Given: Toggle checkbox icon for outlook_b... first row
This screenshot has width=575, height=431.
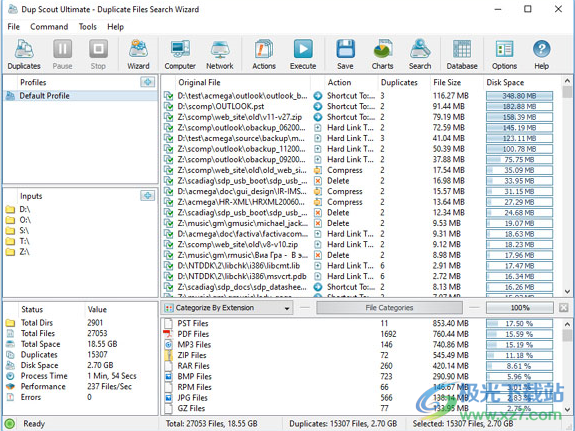Looking at the screenshot, I should [168, 96].
